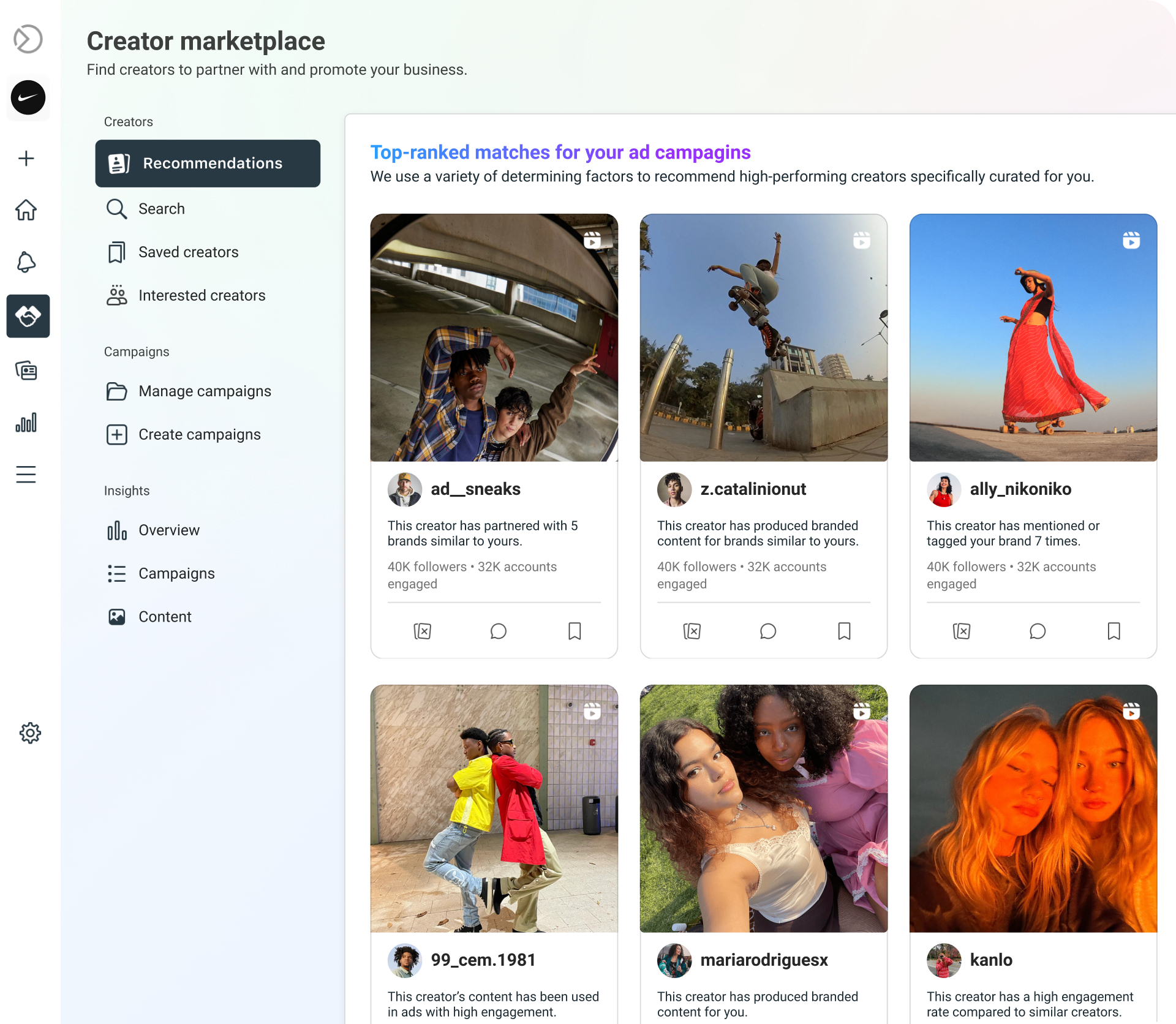Click Create campaigns
The image size is (1176, 1024).
[199, 434]
